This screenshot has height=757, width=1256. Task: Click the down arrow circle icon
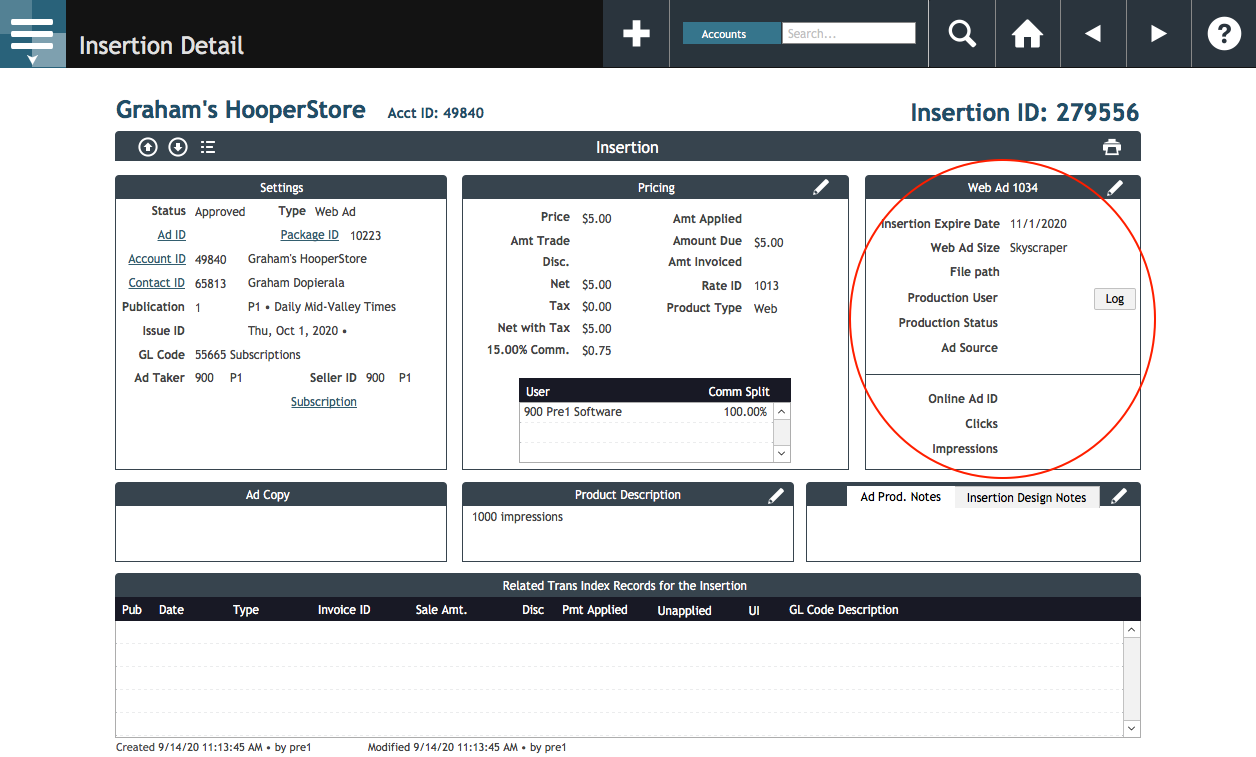point(178,148)
